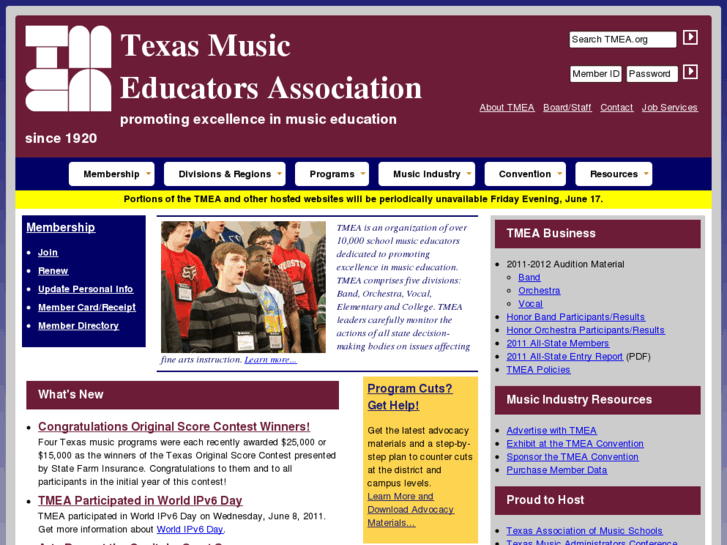Click the World IPv6 Day inline link

coord(190,529)
